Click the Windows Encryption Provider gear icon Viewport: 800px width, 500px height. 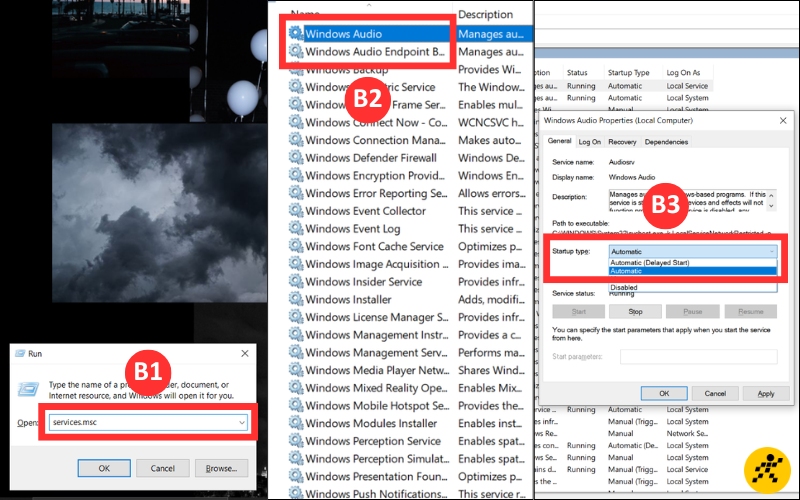tap(295, 175)
